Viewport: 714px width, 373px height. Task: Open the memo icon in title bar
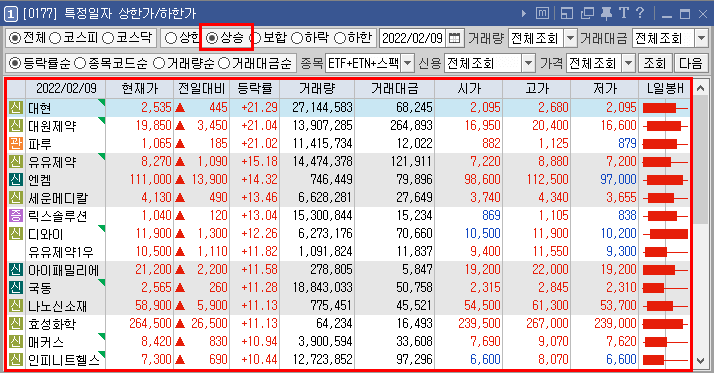[x=542, y=13]
